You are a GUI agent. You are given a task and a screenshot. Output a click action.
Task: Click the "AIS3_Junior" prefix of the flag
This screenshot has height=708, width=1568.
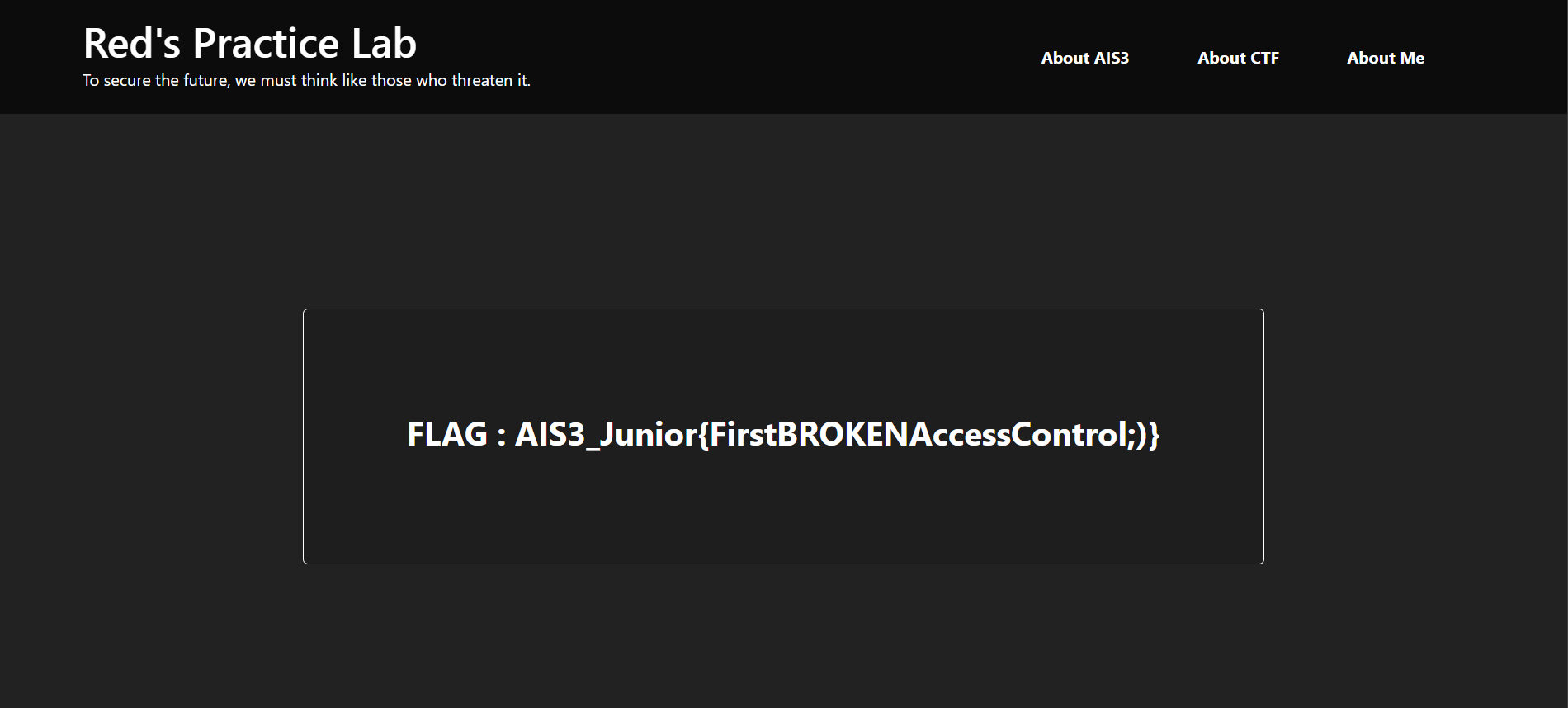[x=606, y=435]
